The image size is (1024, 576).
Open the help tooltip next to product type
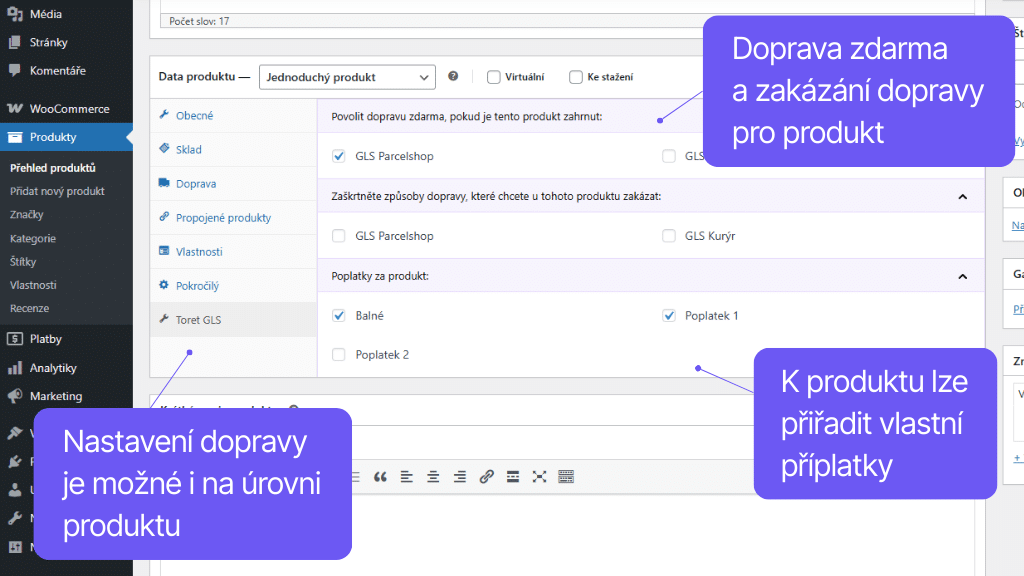(453, 76)
